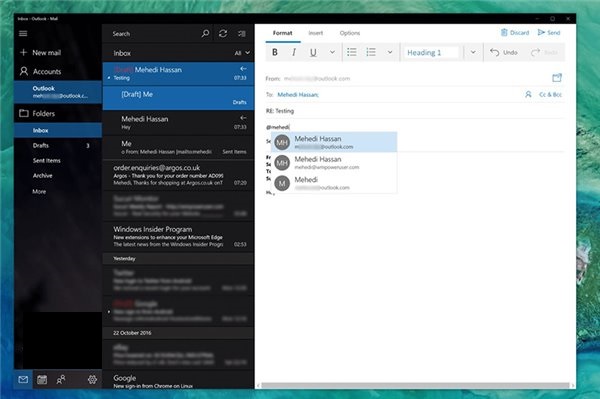Apply bold formatting
Screen dimensions: 600x399
coord(275,52)
